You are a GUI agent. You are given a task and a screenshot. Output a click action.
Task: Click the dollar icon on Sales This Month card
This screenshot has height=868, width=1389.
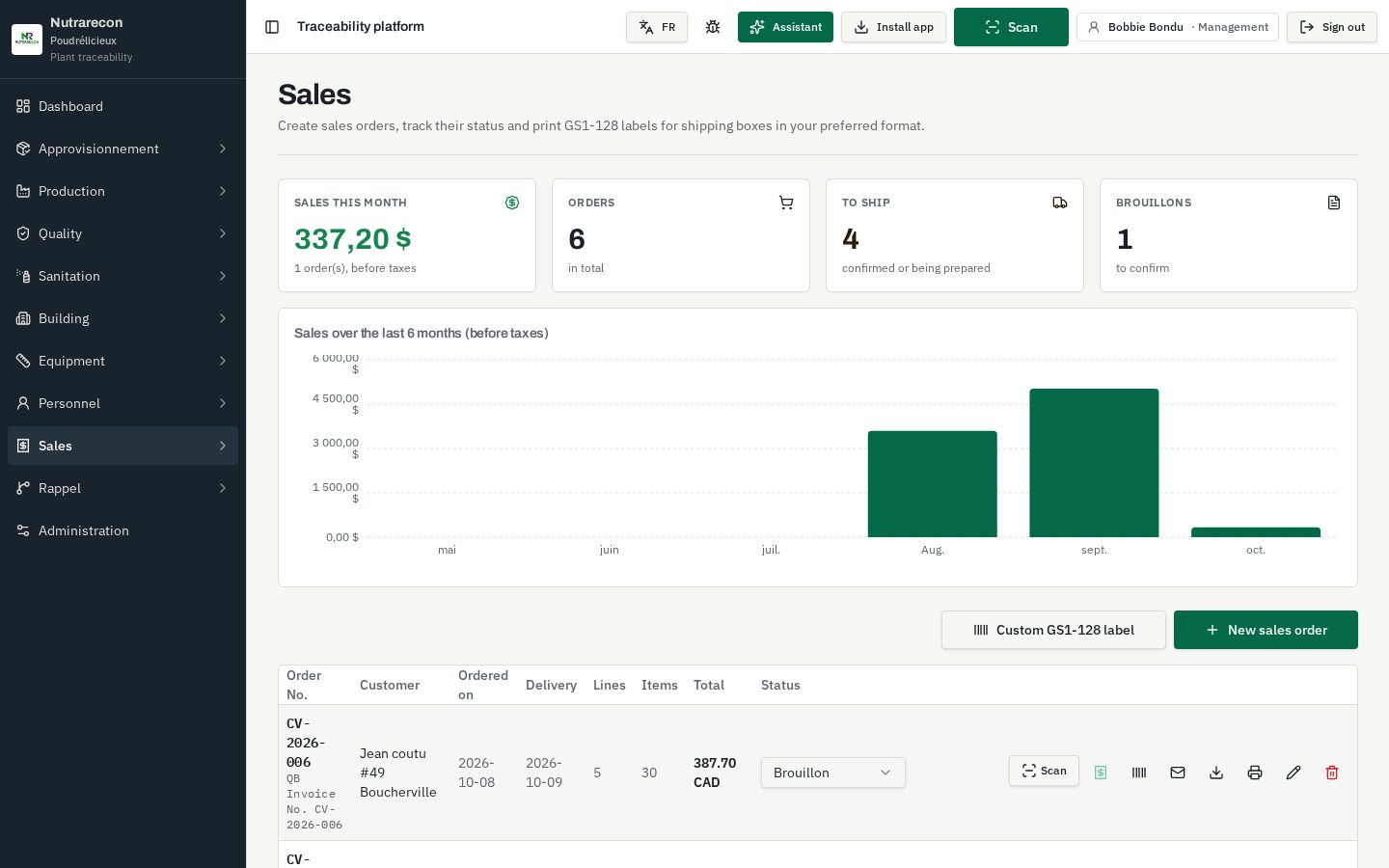(512, 203)
